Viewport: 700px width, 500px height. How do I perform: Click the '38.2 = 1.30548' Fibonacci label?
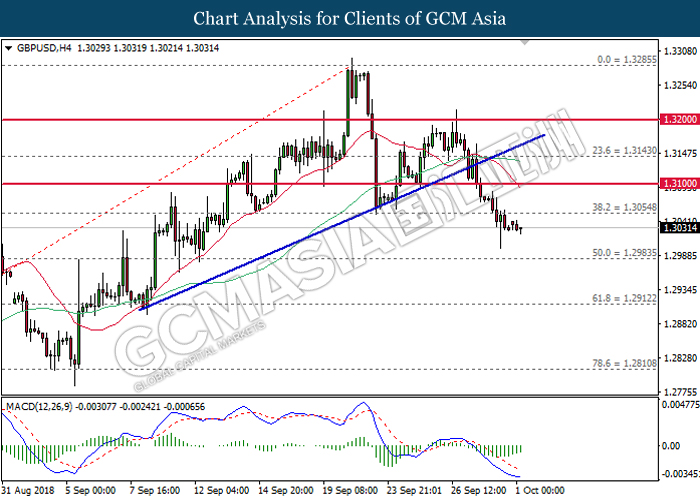[625, 208]
